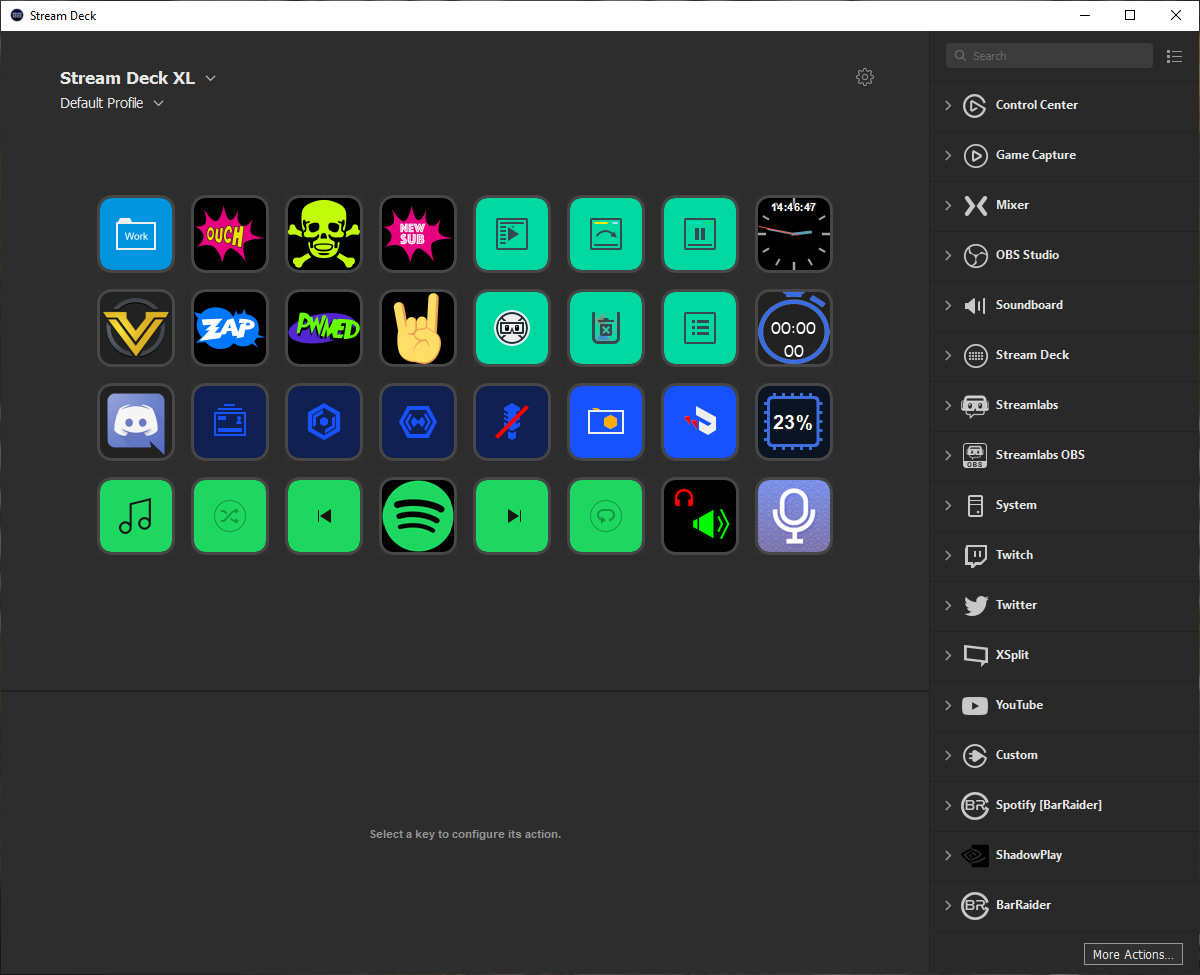Click the teal trash bin key
The height and width of the screenshot is (975, 1200).
click(606, 328)
